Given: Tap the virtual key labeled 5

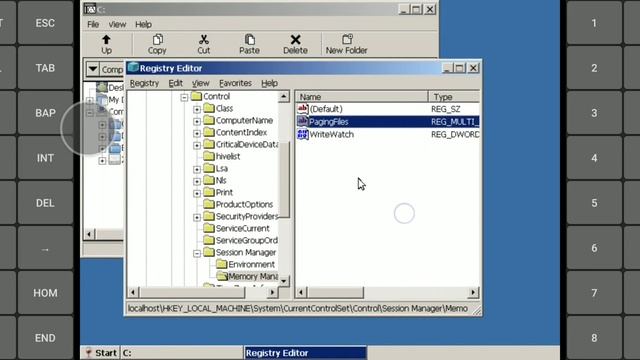Looking at the screenshot, I should click(594, 203).
